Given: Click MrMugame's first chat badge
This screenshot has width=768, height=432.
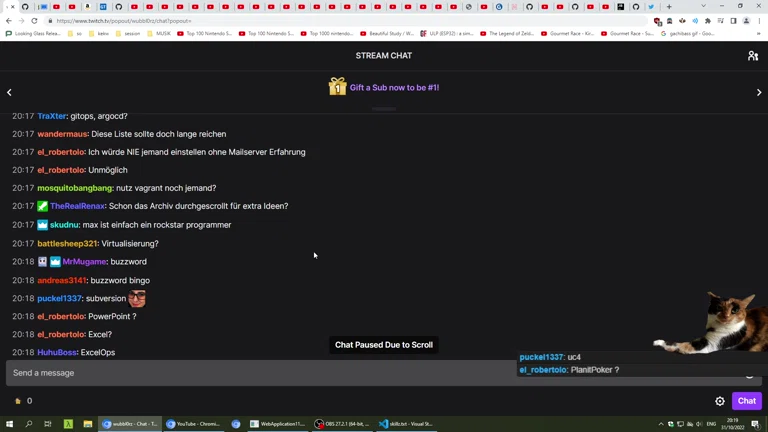Looking at the screenshot, I should coord(43,262).
